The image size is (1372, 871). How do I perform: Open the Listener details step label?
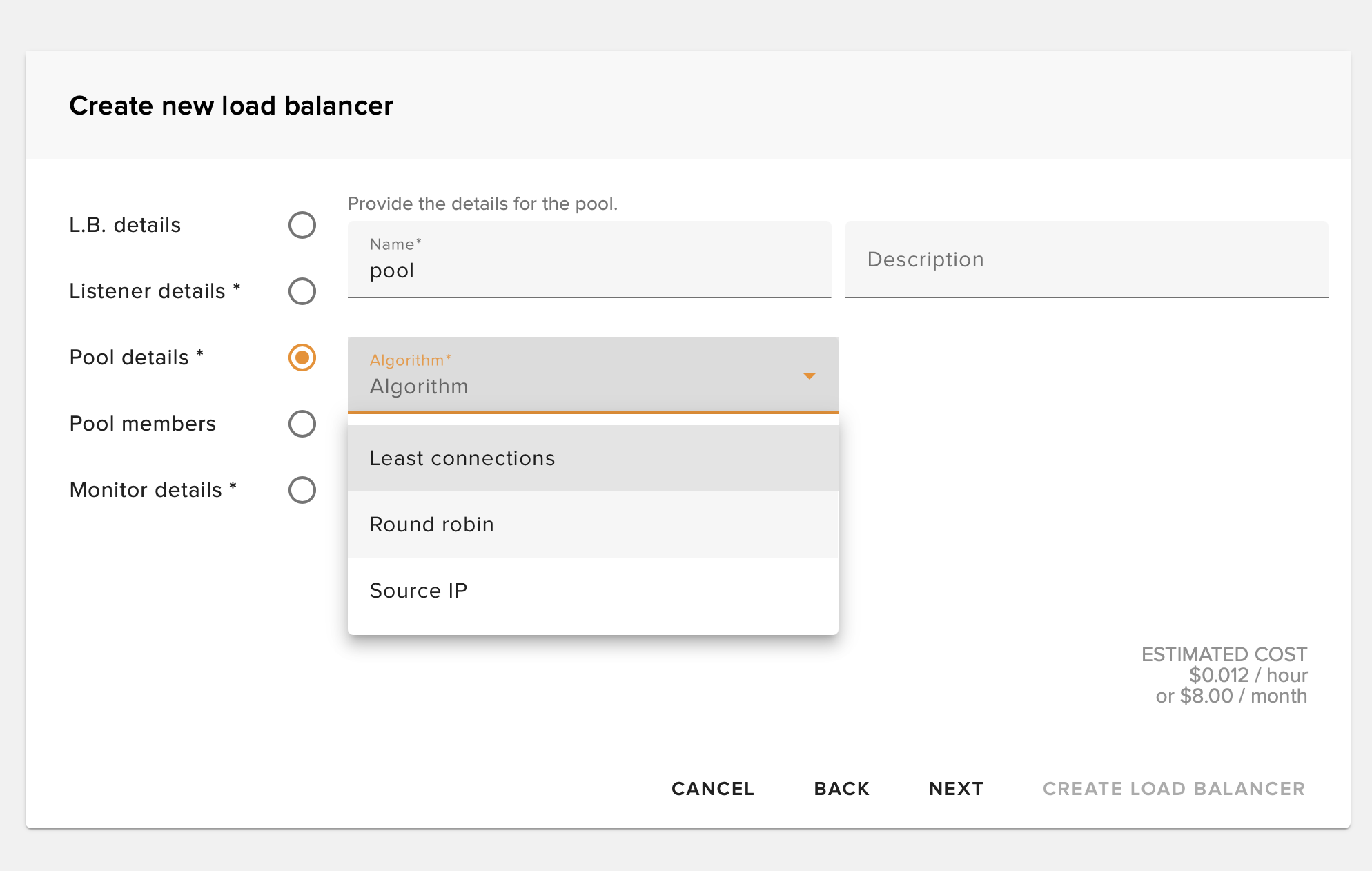point(155,291)
